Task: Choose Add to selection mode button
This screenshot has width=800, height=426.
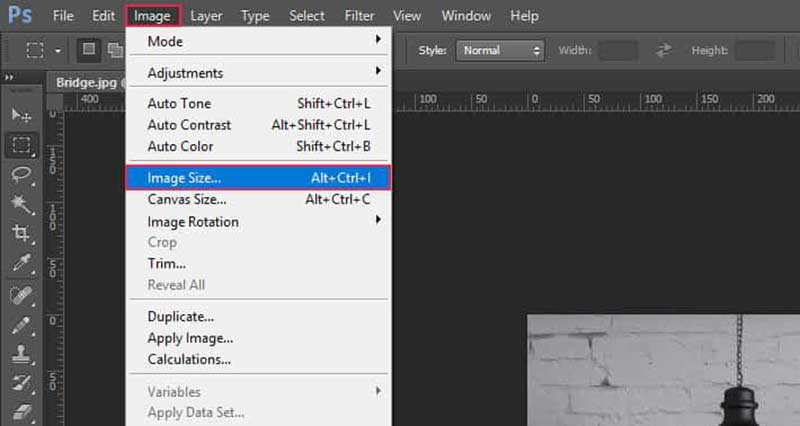Action: [115, 49]
